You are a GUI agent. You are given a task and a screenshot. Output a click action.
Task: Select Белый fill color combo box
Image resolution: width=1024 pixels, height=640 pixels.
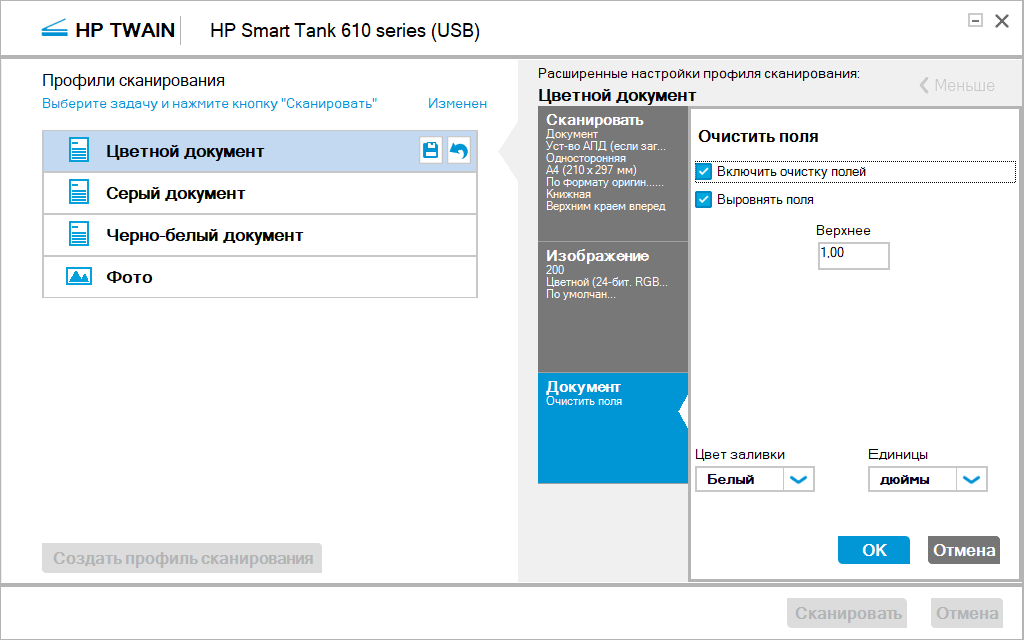[x=754, y=479]
